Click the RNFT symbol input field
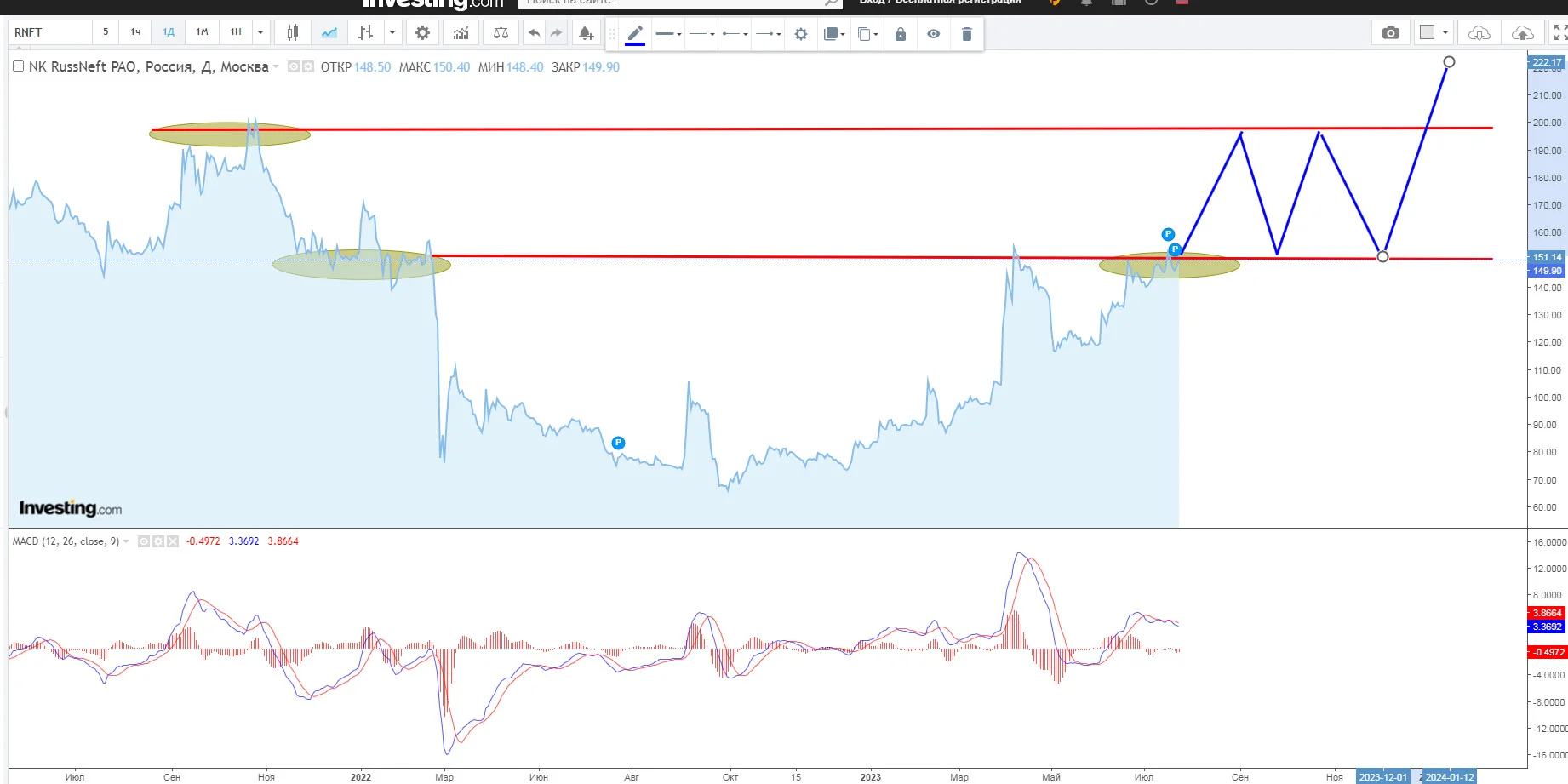 point(50,32)
